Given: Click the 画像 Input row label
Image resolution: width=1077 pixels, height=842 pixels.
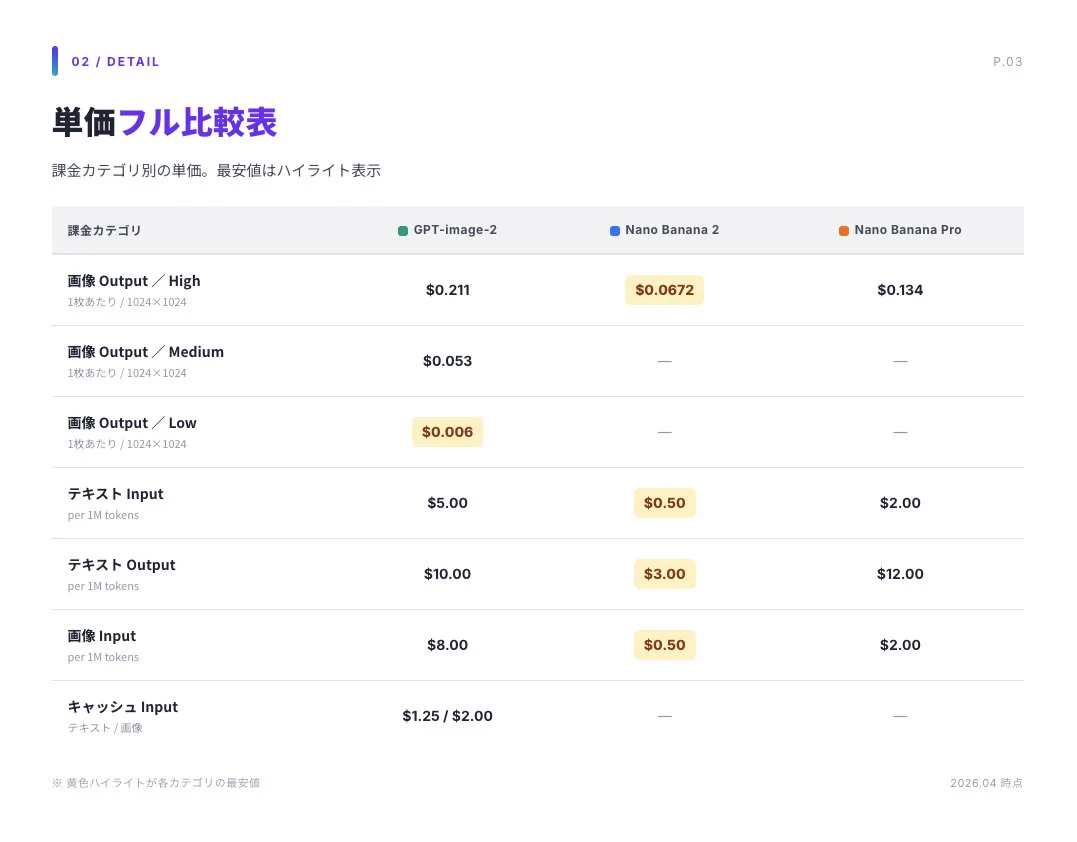Looking at the screenshot, I should pyautogui.click(x=102, y=636).
